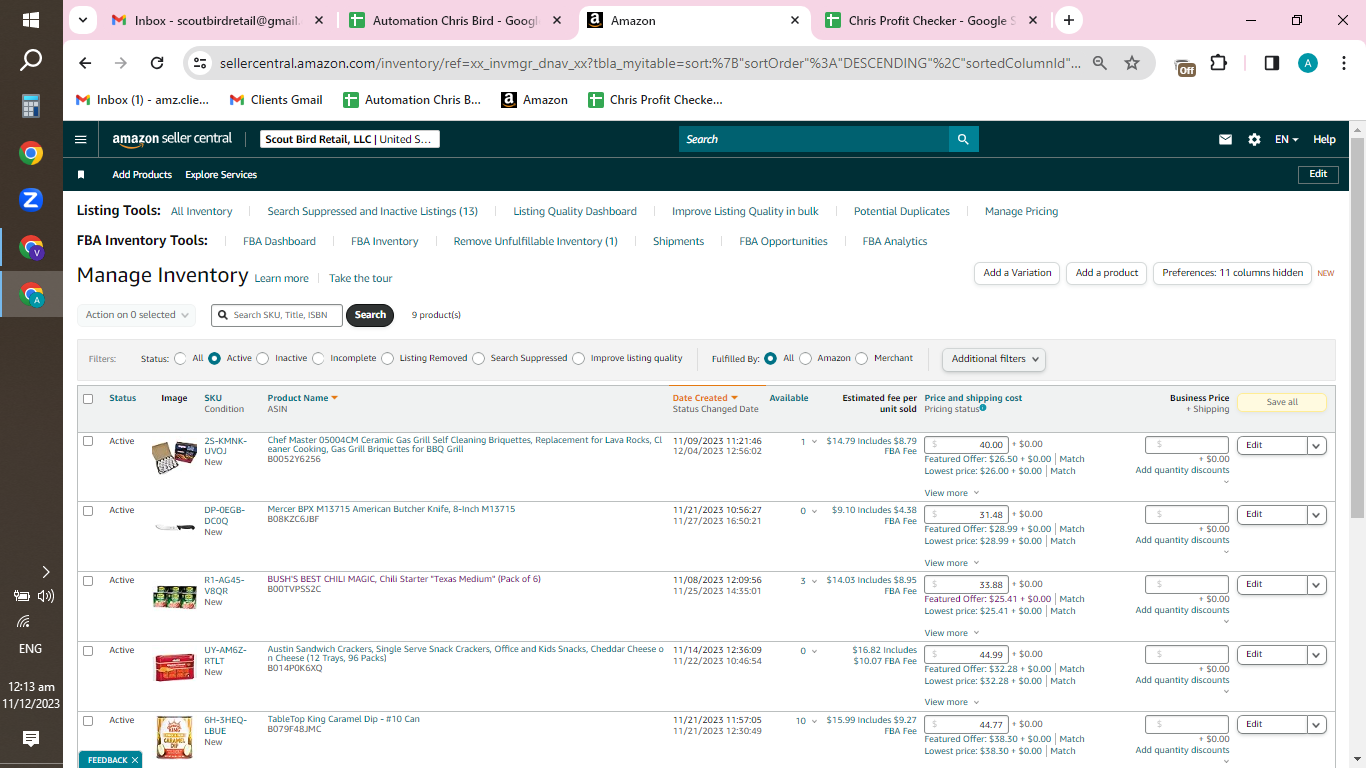The height and width of the screenshot is (768, 1366).
Task: Open the Zoom app from taskbar
Action: [x=31, y=199]
